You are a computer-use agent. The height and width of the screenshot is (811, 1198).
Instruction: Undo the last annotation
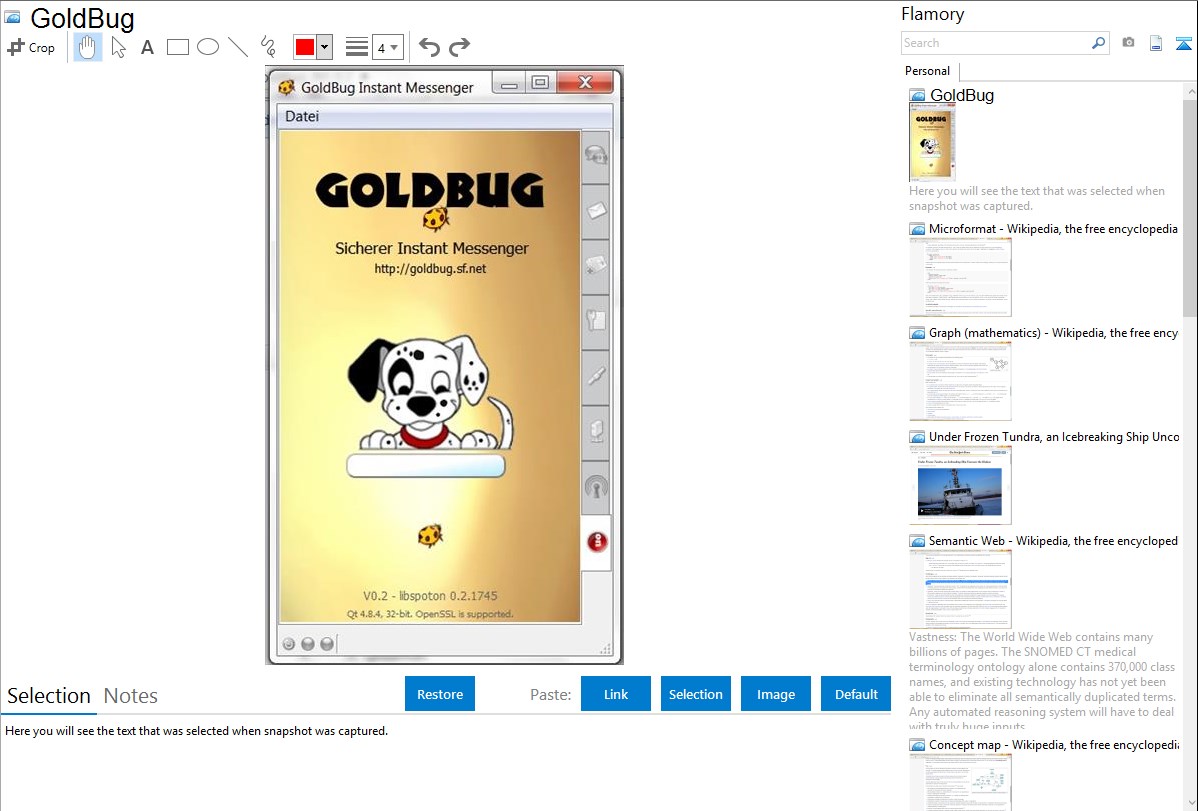pos(429,47)
